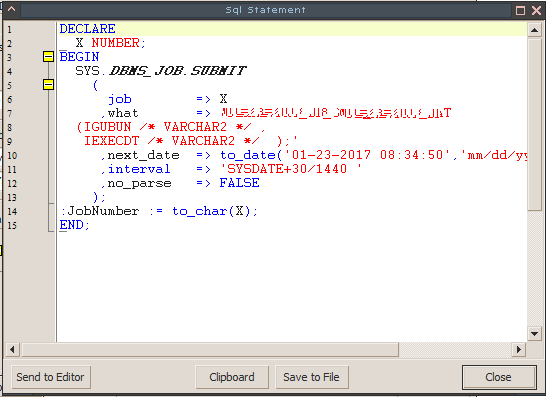Click the vertical scrollbar down arrow
This screenshot has height=397, width=548.
(534, 334)
